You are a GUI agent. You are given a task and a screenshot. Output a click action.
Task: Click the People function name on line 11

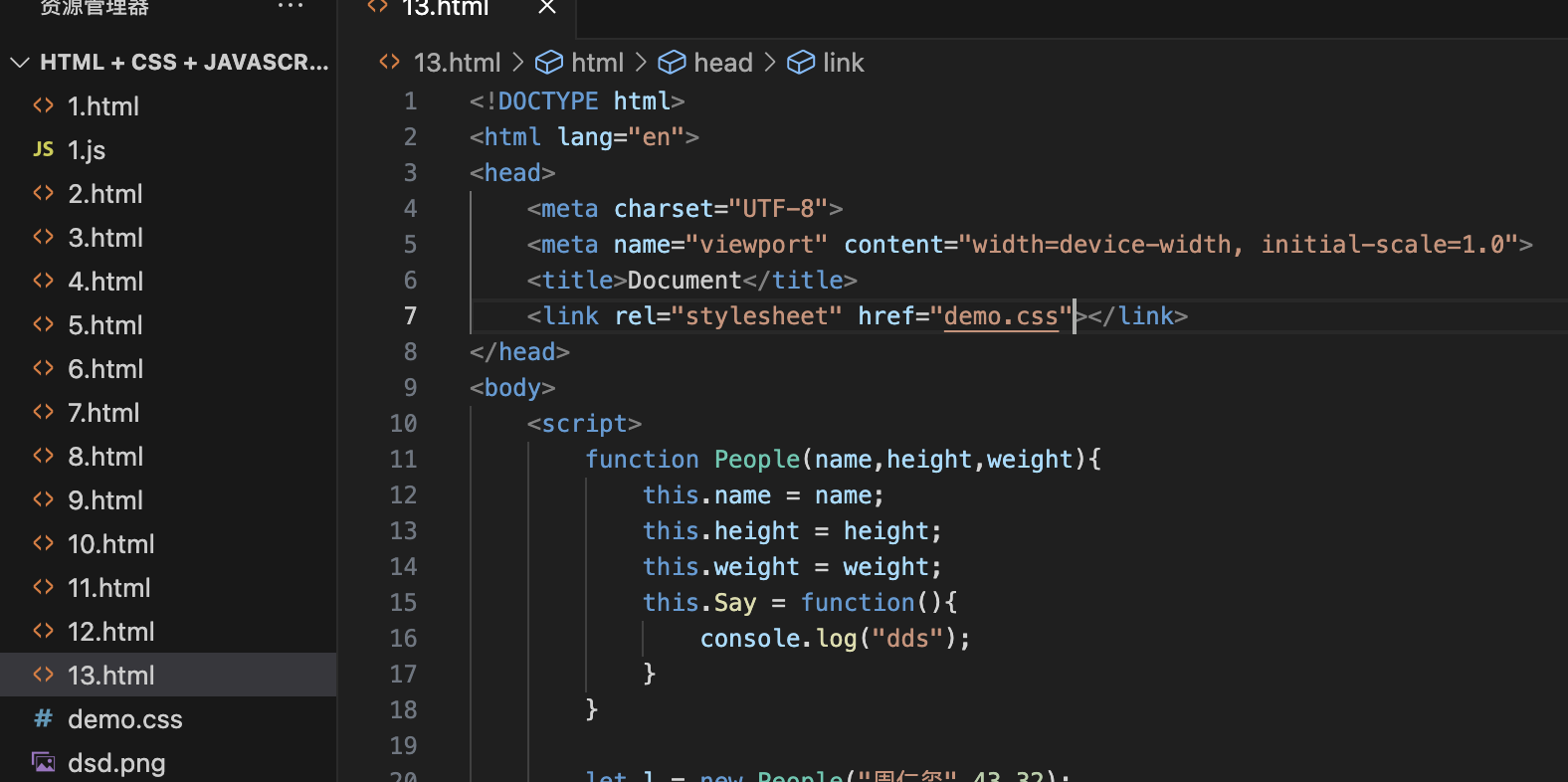[x=757, y=460]
